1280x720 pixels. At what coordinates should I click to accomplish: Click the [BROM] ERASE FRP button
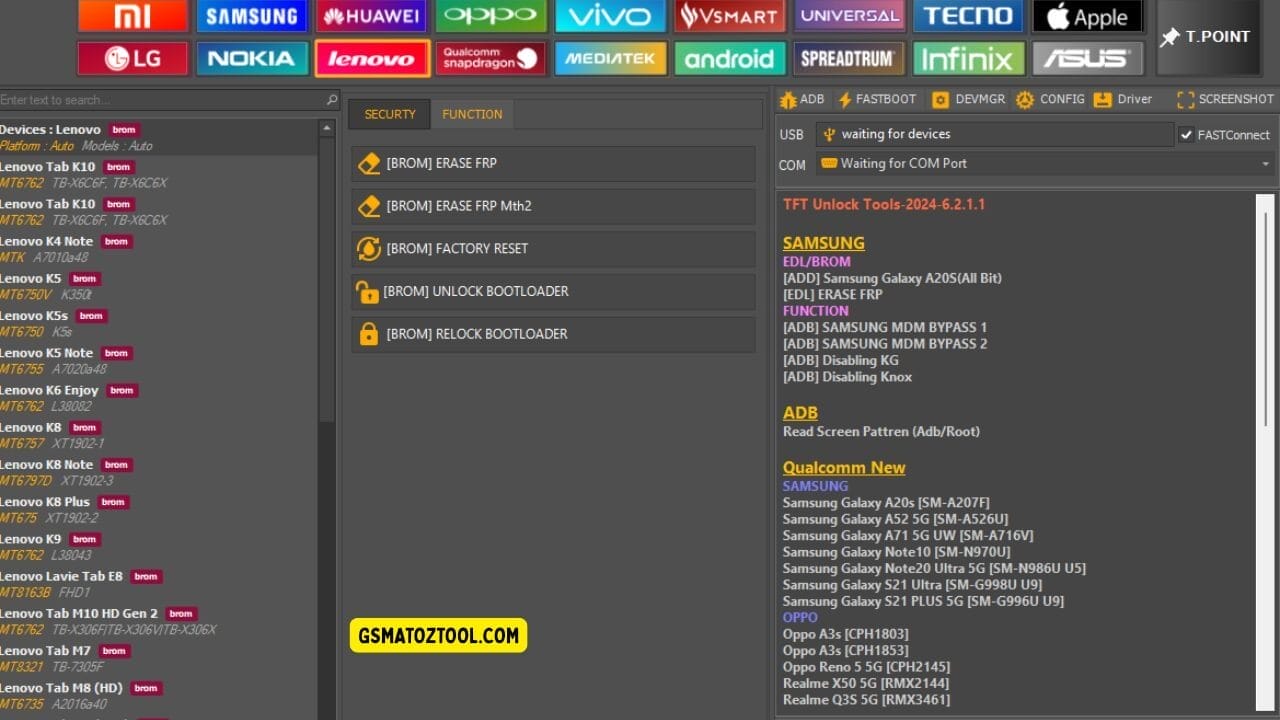[552, 163]
